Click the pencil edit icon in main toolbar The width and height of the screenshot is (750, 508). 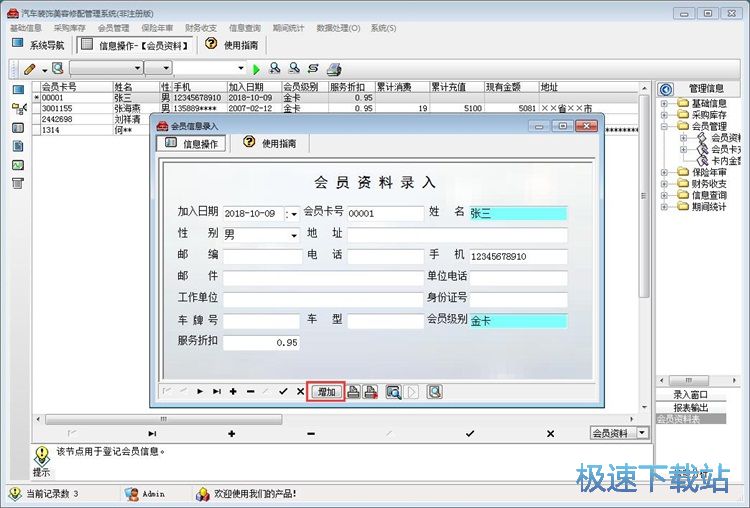point(29,69)
